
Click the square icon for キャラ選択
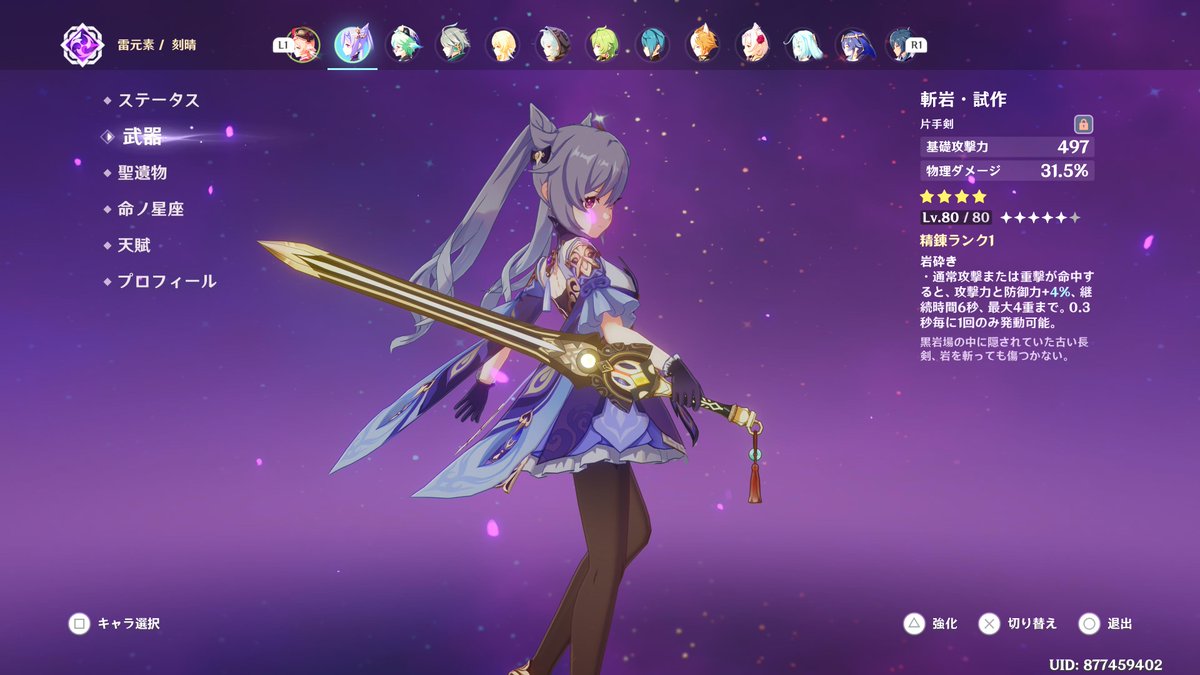click(79, 624)
